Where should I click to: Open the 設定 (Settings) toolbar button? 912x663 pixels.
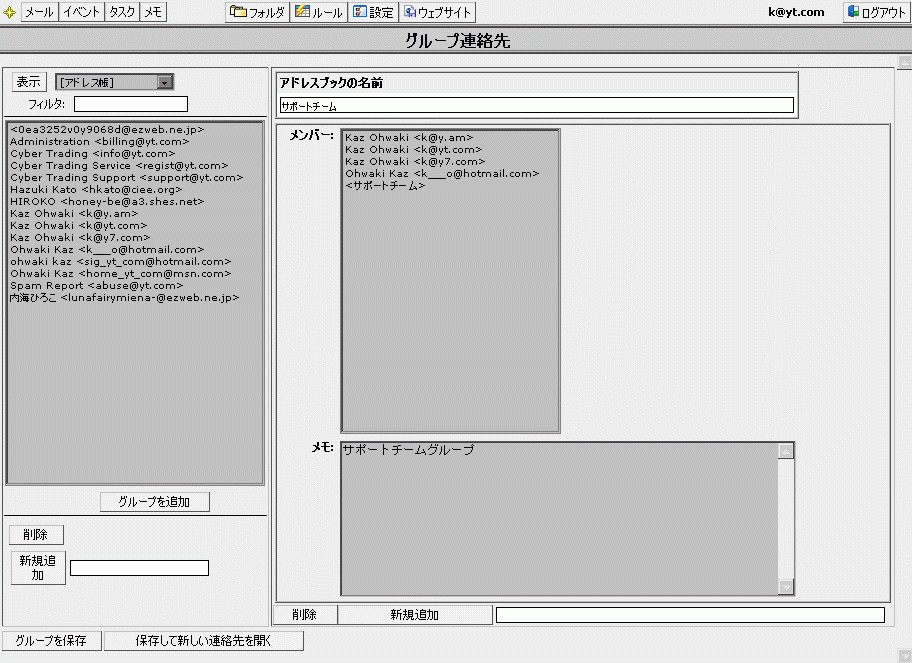coord(373,13)
